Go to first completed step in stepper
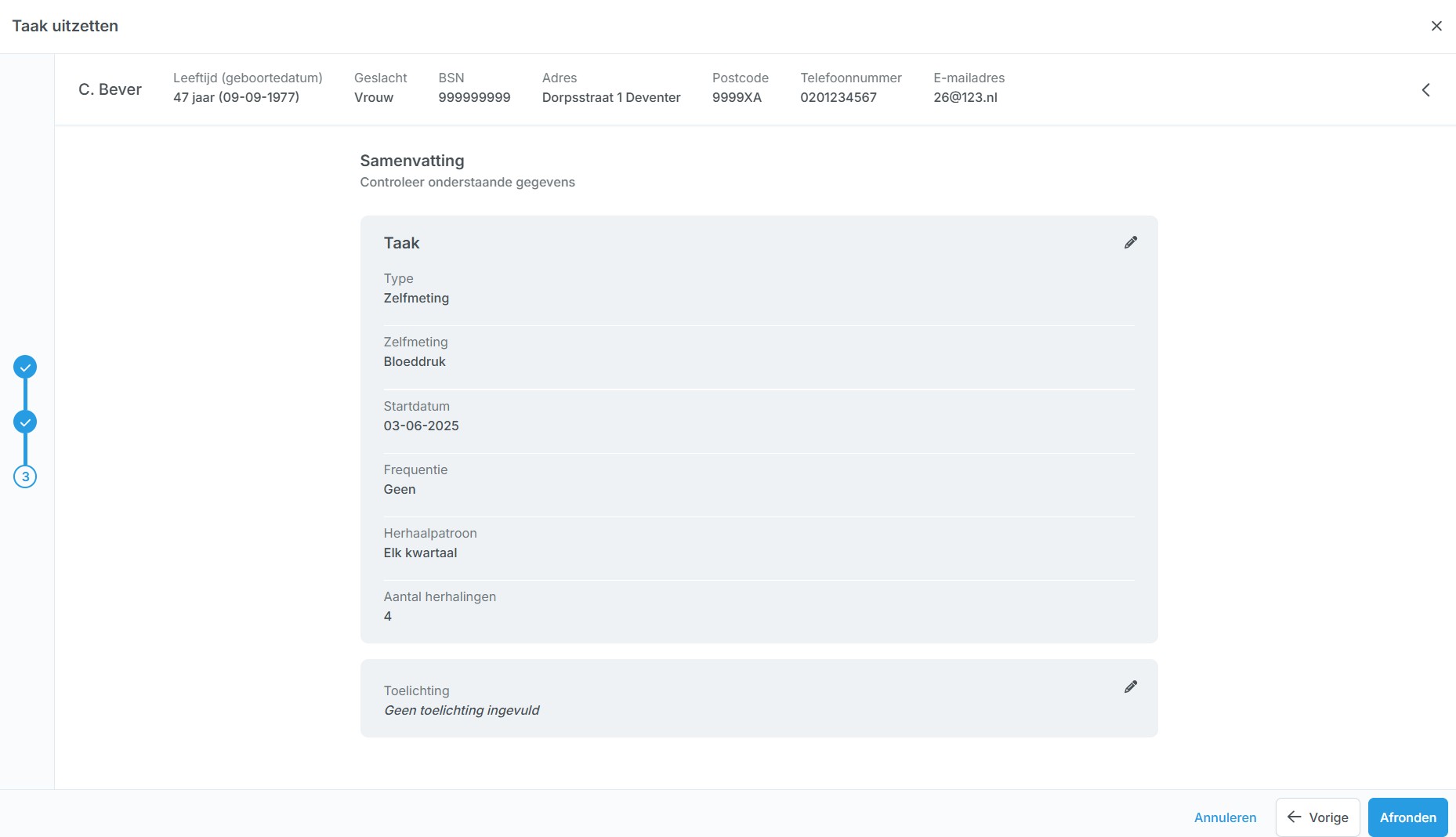 (x=25, y=367)
